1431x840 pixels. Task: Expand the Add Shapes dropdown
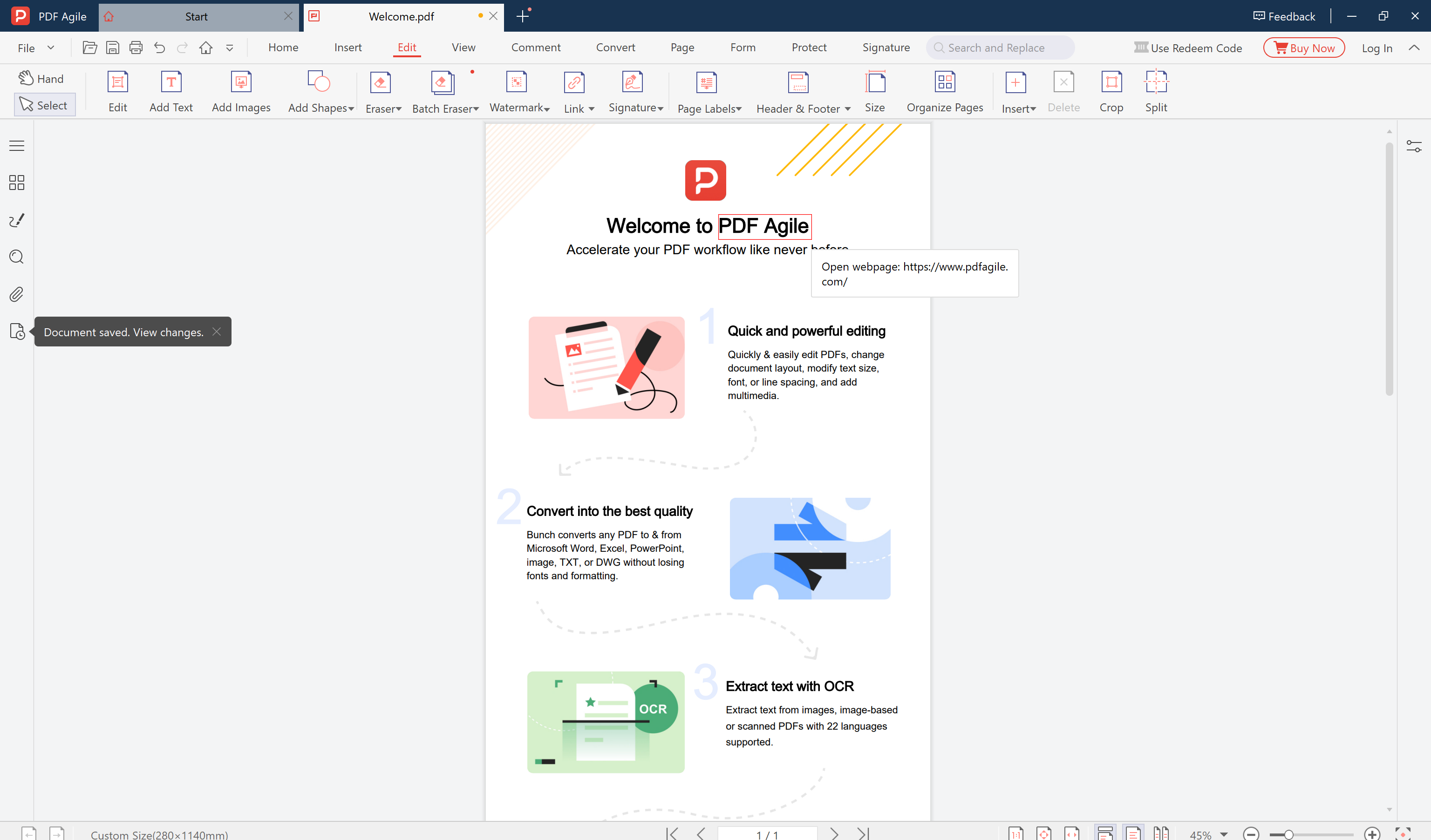click(351, 108)
